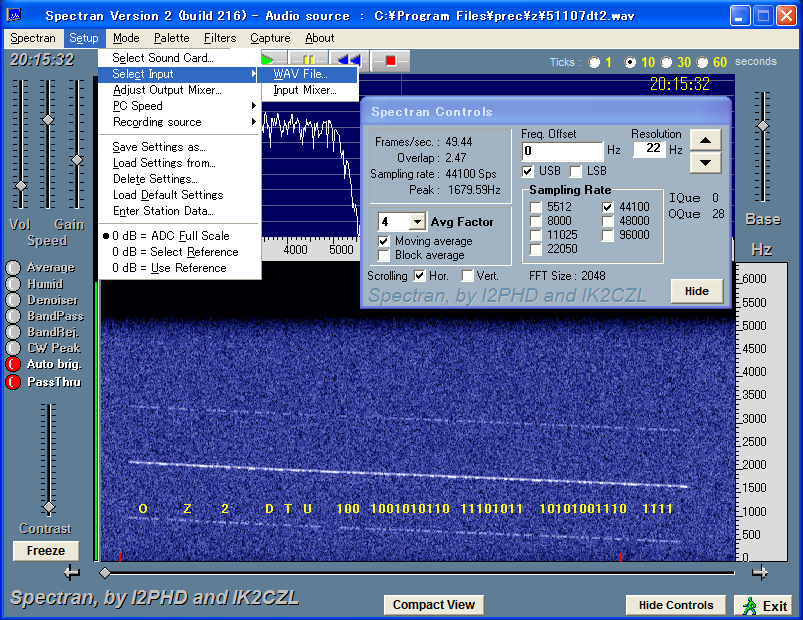Viewport: 803px width, 620px height.
Task: Click the right arrow beside the bottom slider
Action: click(x=760, y=572)
